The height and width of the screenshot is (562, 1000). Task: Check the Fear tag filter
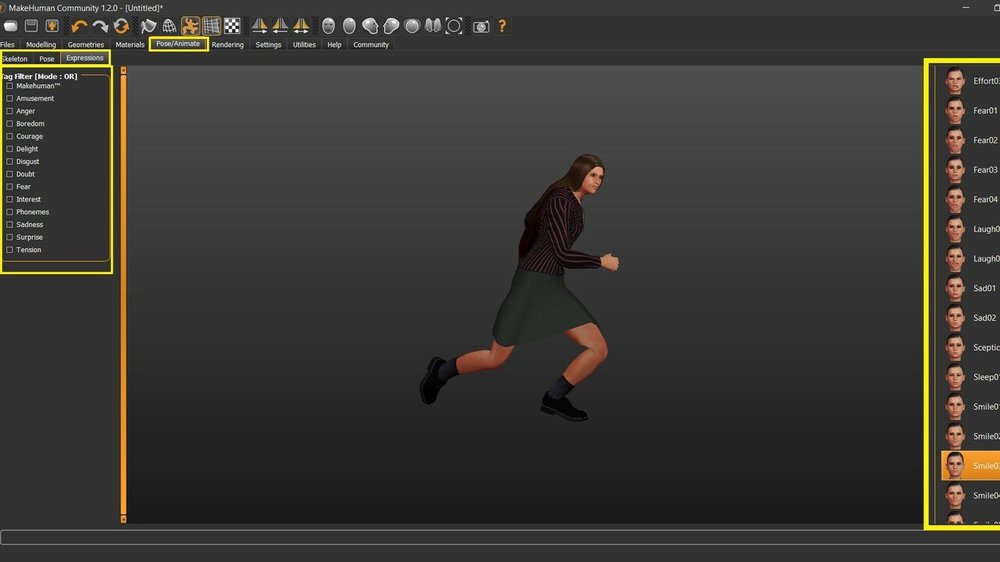point(10,187)
